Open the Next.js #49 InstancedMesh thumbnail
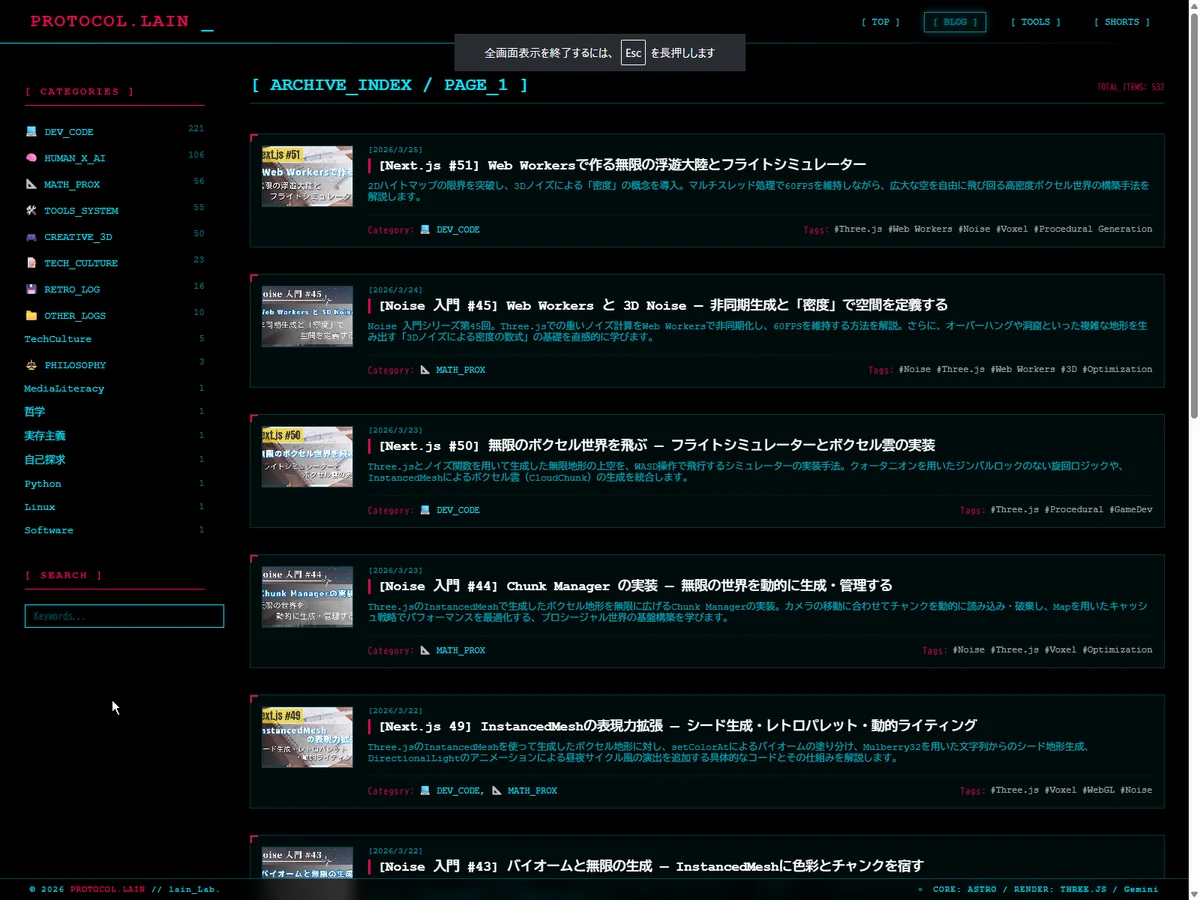1200x900 pixels. (x=307, y=737)
